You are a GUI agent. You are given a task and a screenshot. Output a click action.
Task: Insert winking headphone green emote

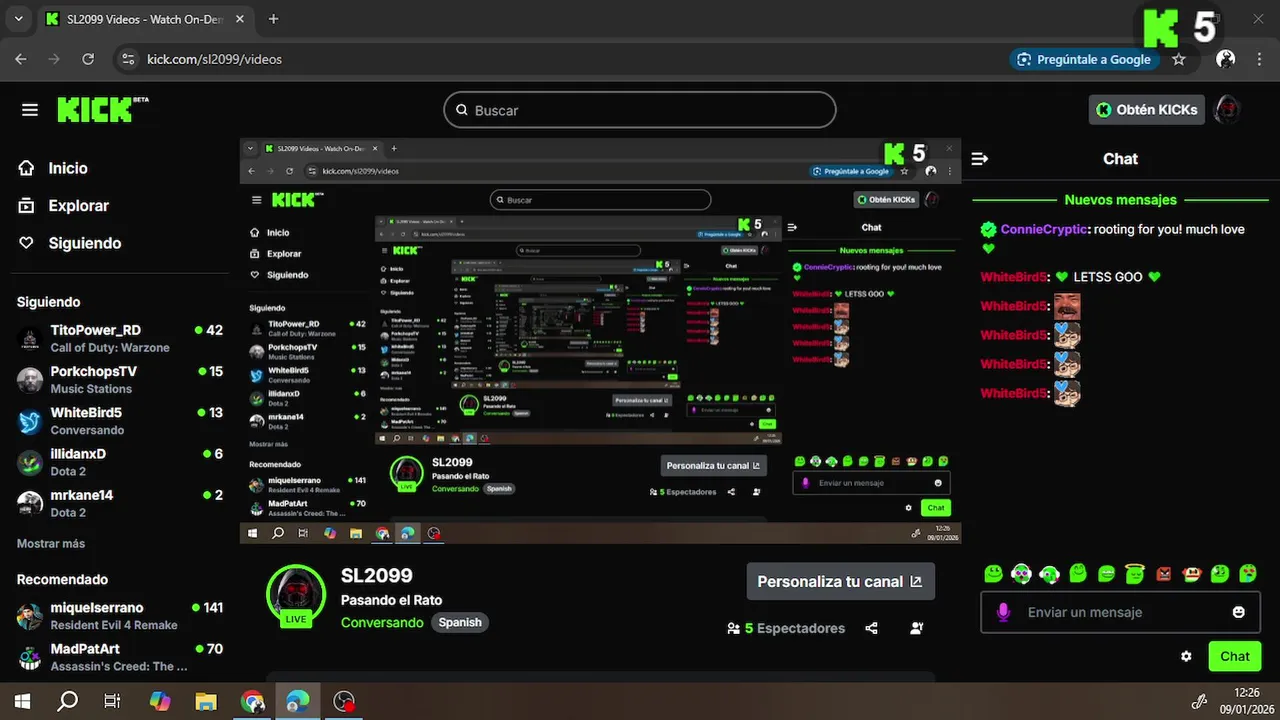[1050, 574]
